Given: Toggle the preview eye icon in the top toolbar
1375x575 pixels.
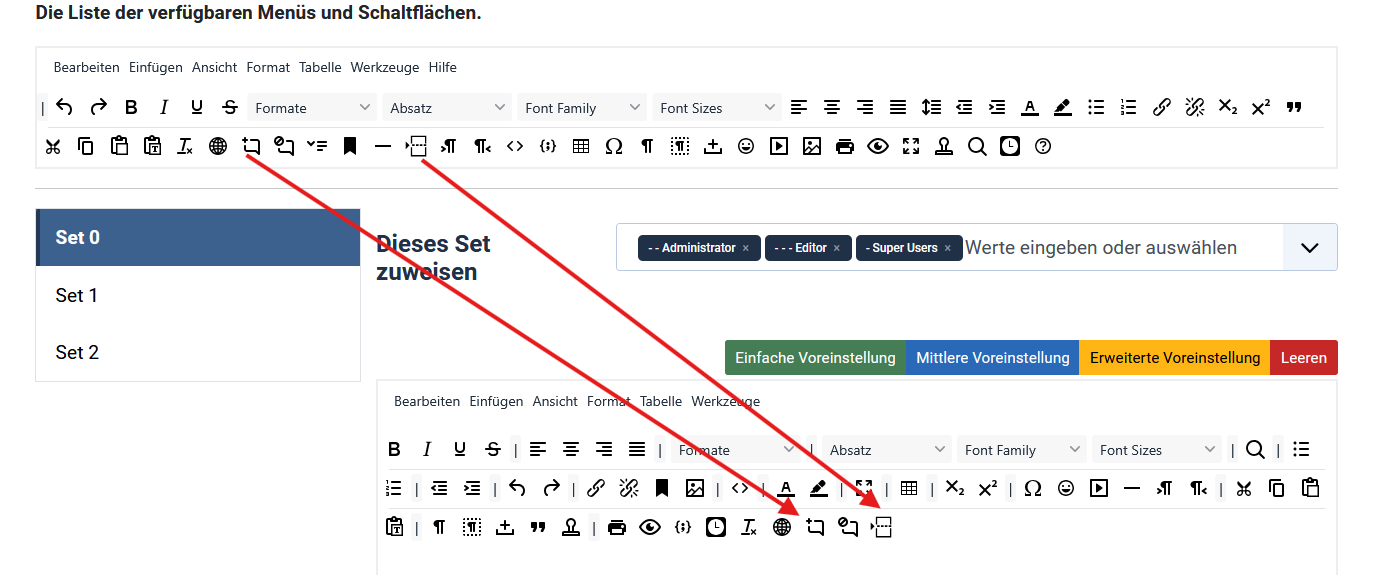Looking at the screenshot, I should click(x=878, y=146).
